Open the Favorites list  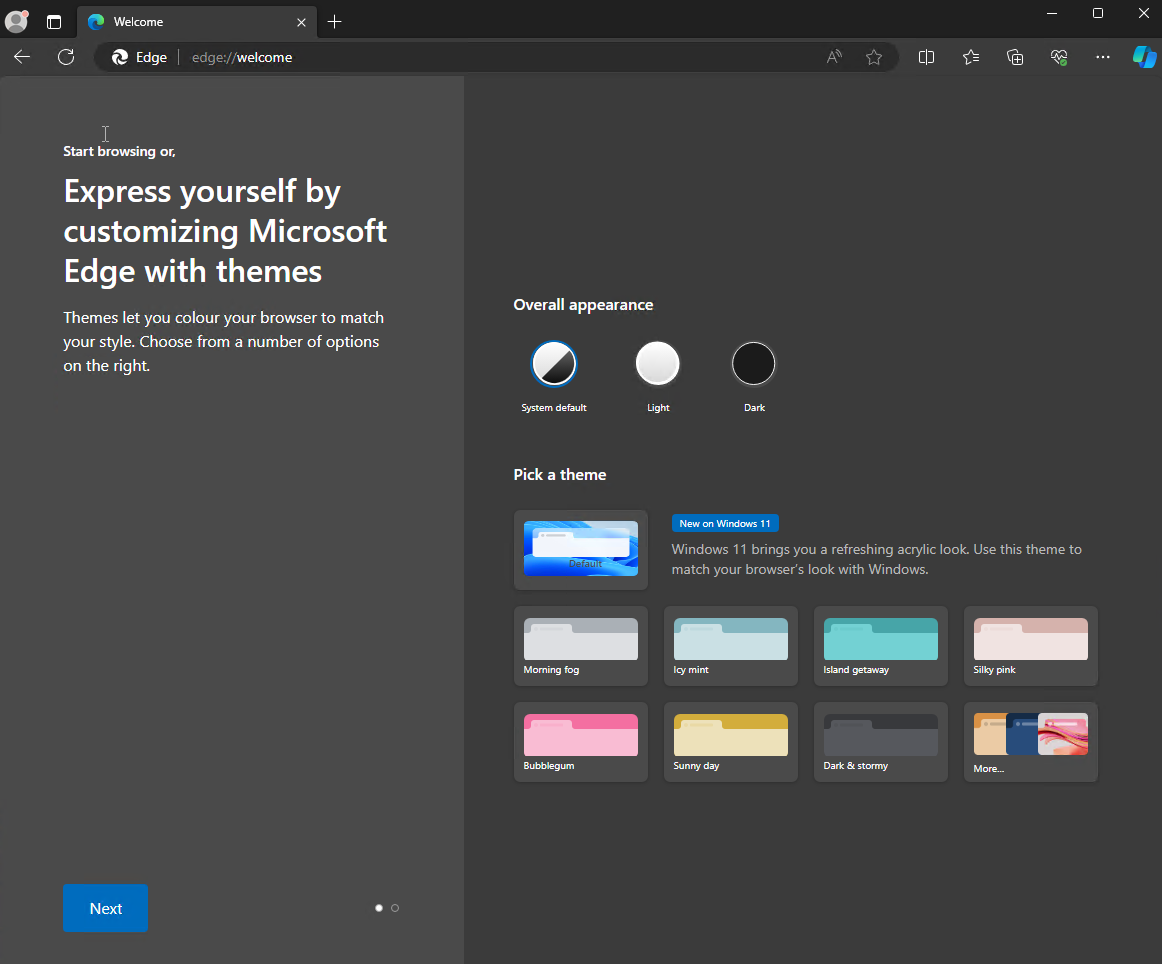click(x=970, y=57)
